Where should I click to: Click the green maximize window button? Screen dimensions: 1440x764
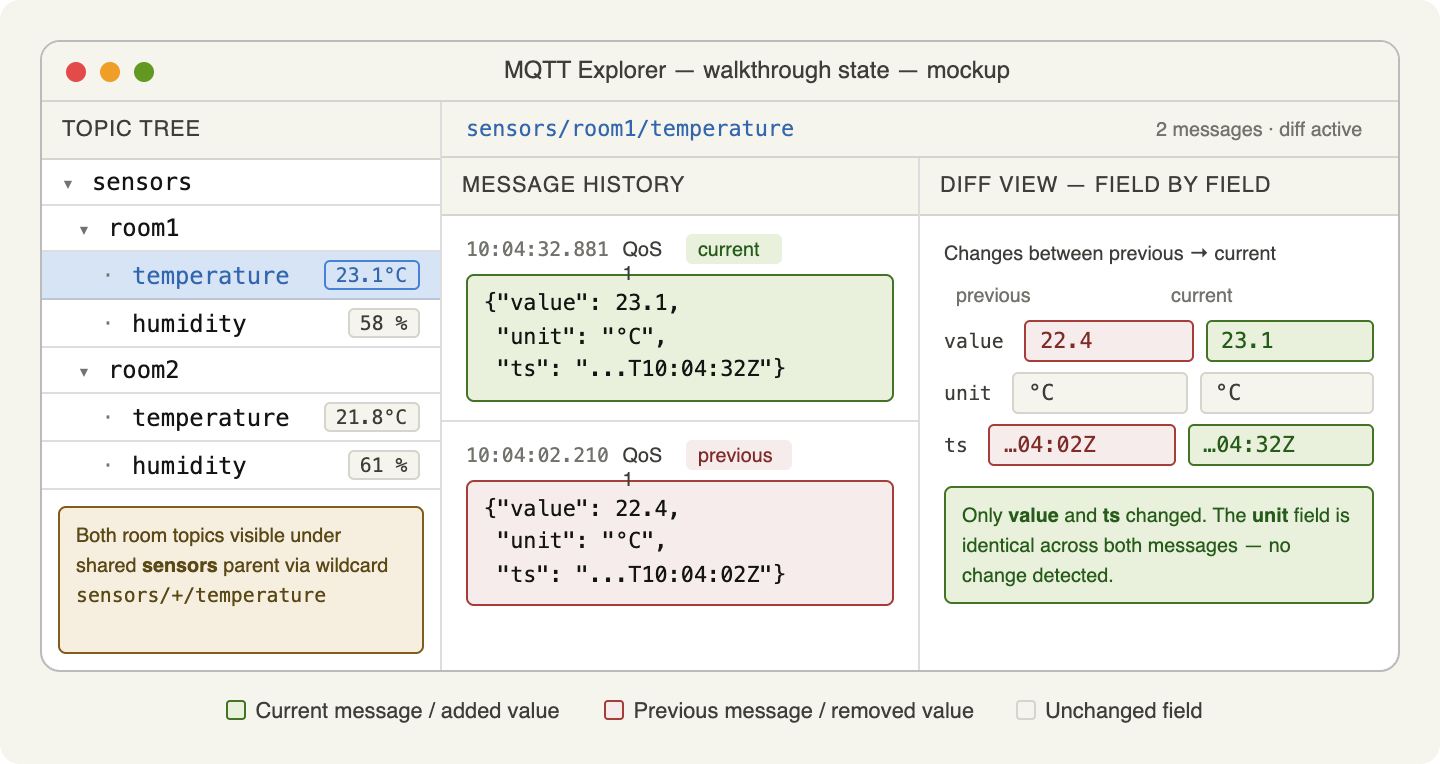click(144, 72)
